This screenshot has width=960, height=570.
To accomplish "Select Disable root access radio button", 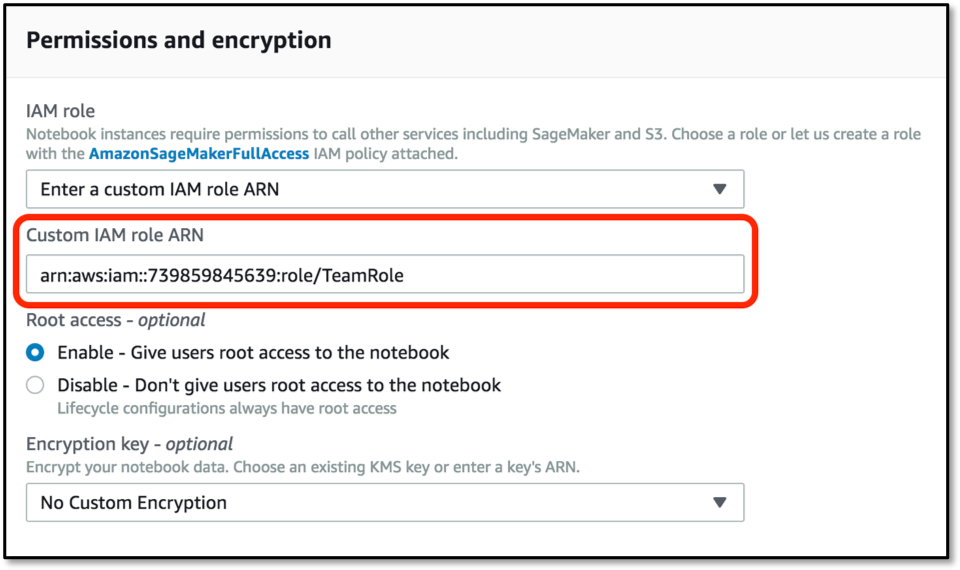I will [x=35, y=385].
